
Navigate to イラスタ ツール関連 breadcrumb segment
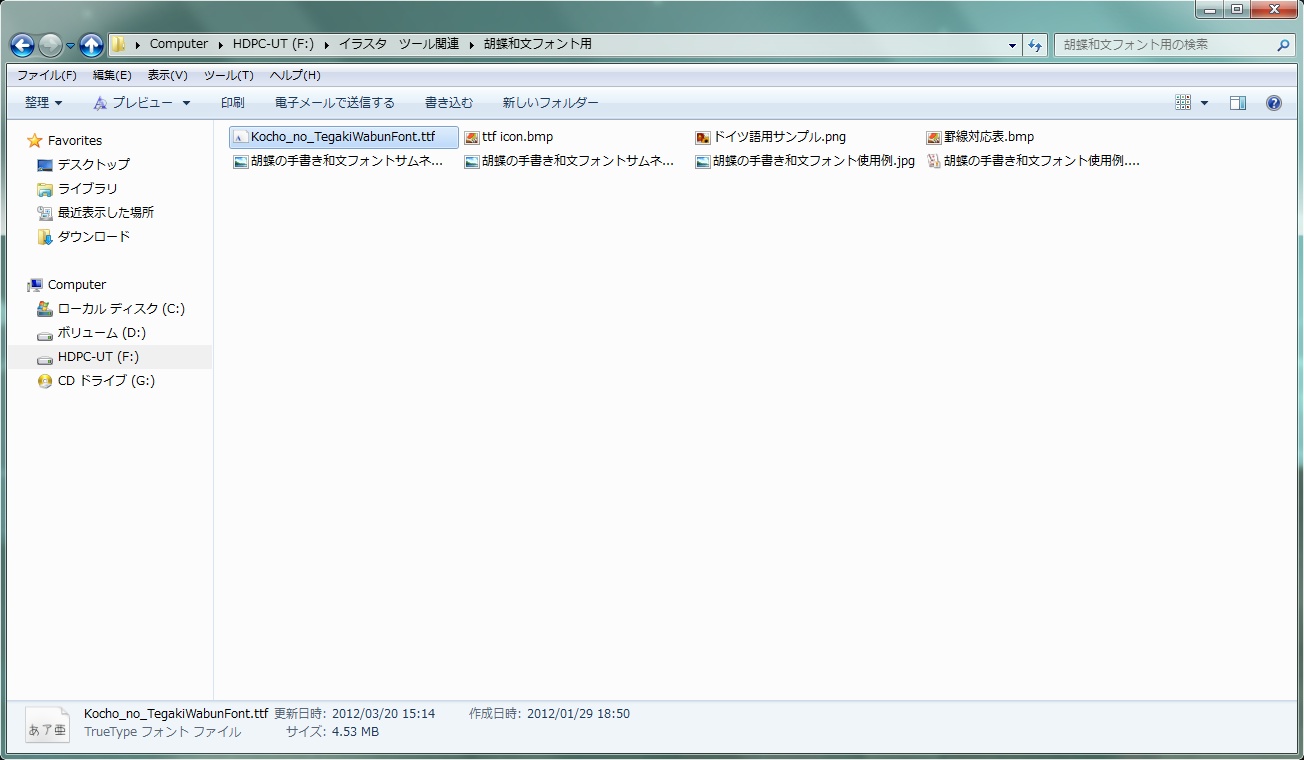pyautogui.click(x=398, y=44)
